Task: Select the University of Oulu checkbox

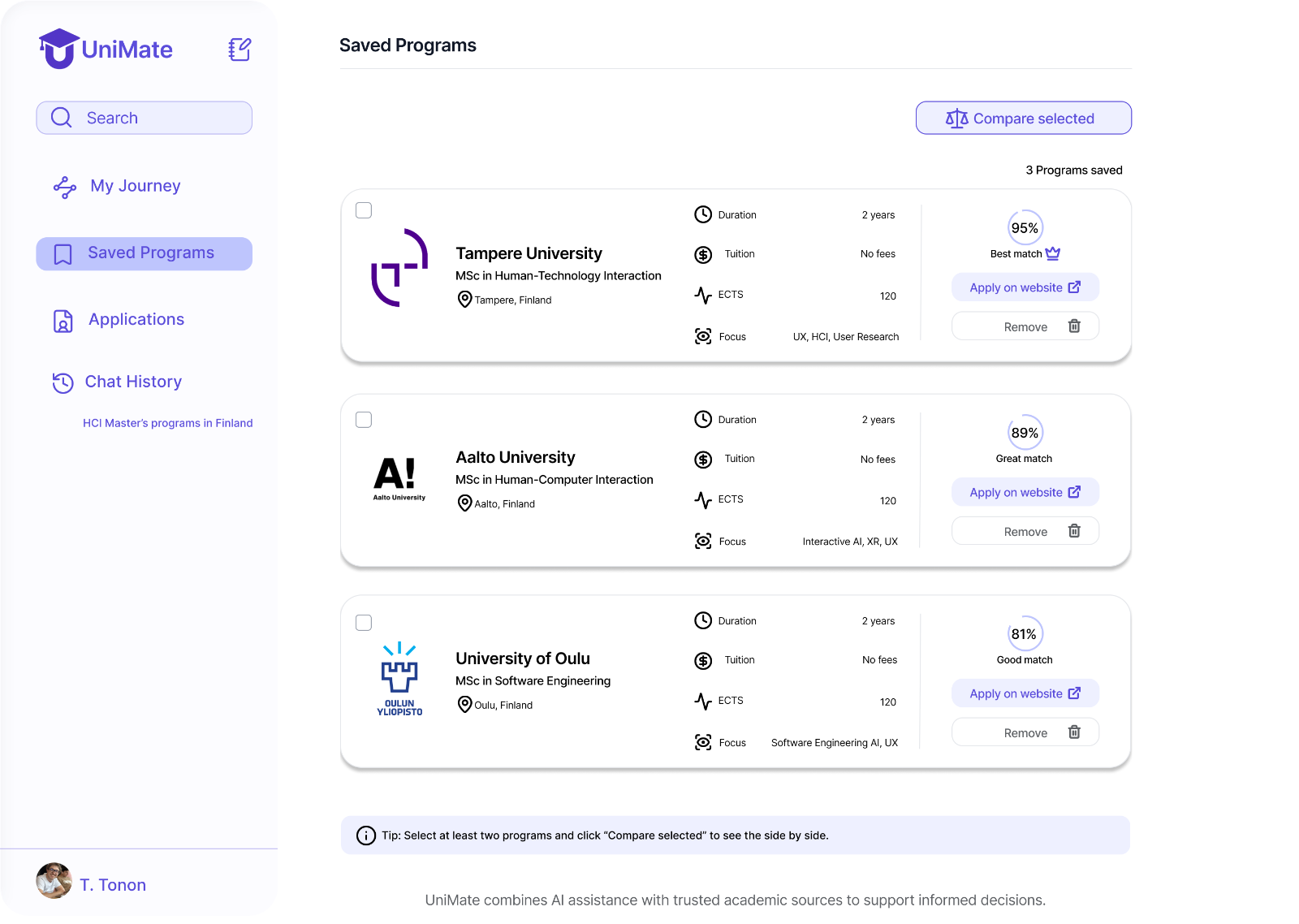Action: coord(364,623)
